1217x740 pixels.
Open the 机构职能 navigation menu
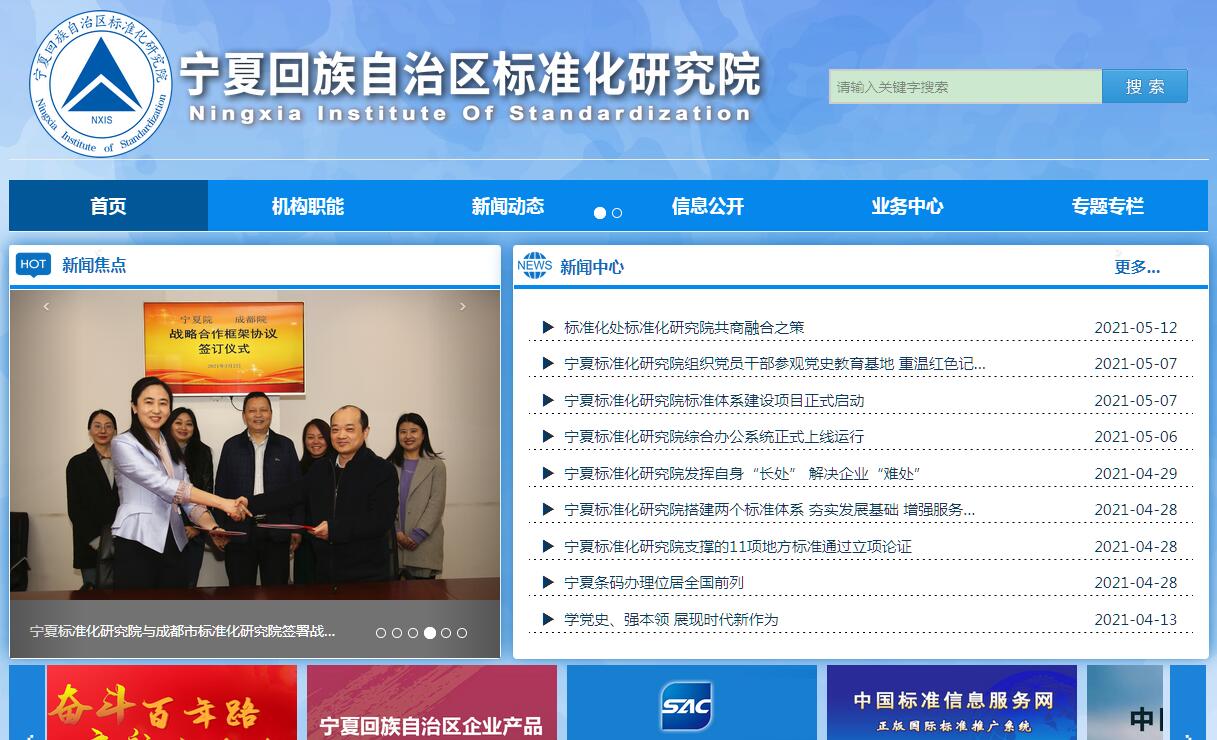pyautogui.click(x=308, y=206)
